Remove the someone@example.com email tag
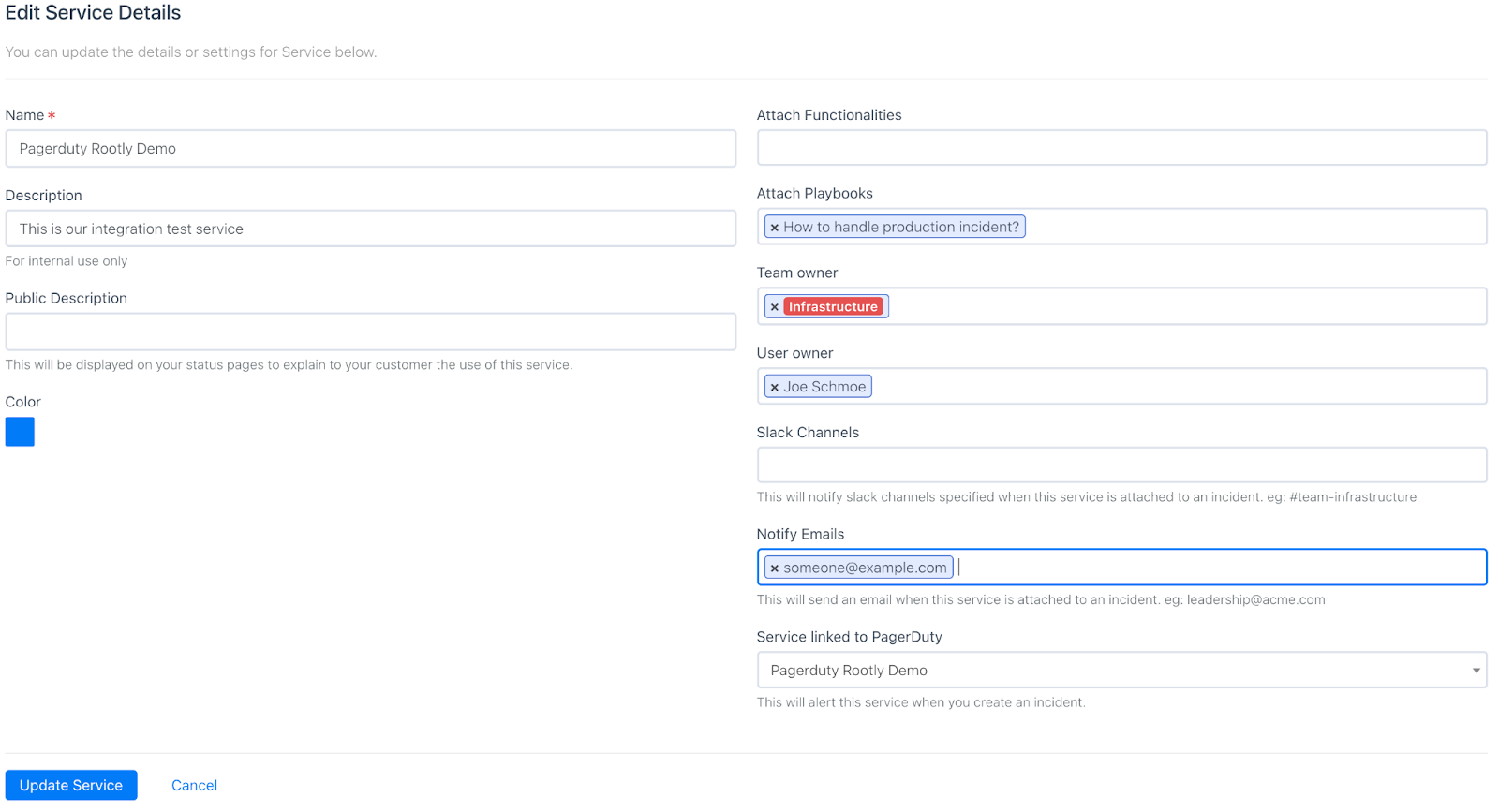This screenshot has width=1499, height=812. (775, 568)
